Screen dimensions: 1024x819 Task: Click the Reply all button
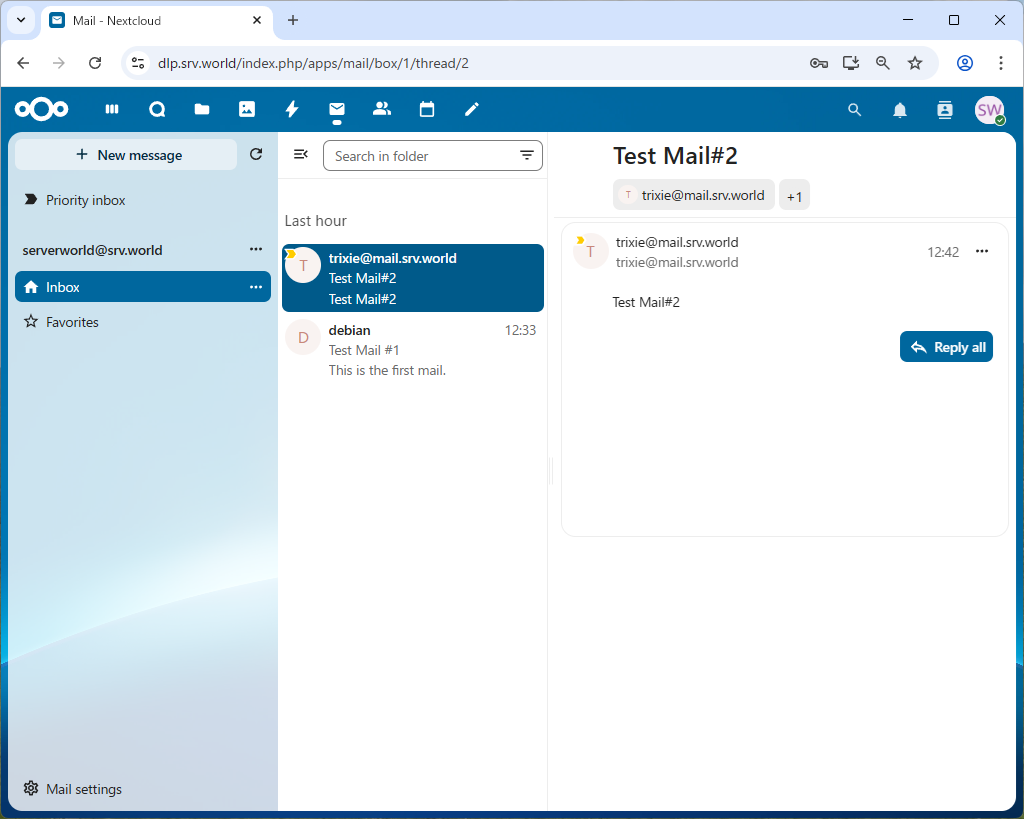point(946,347)
